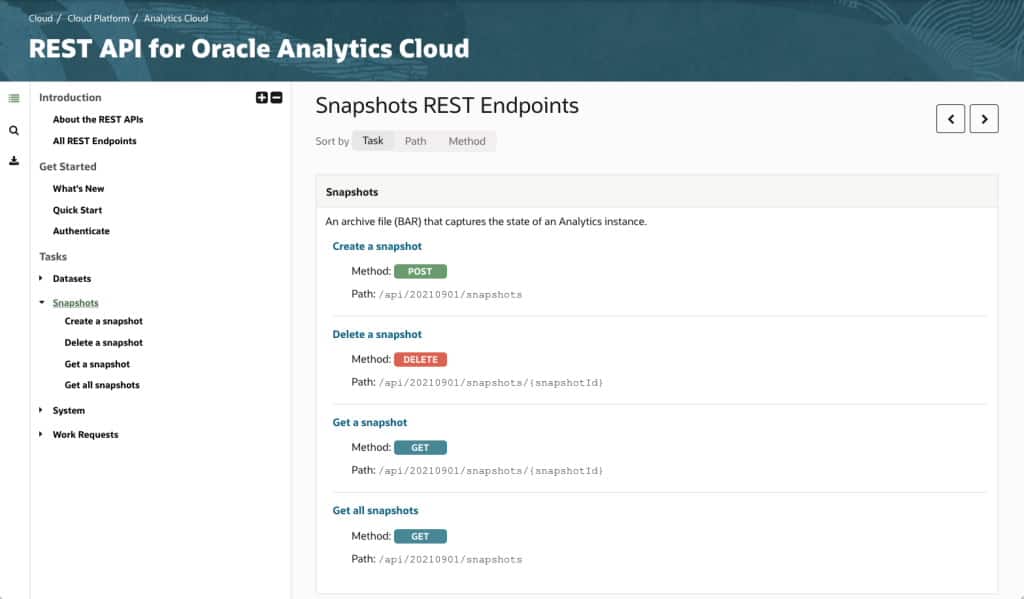Click the POST method badge
Viewport: 1024px width, 599px height.
click(420, 271)
